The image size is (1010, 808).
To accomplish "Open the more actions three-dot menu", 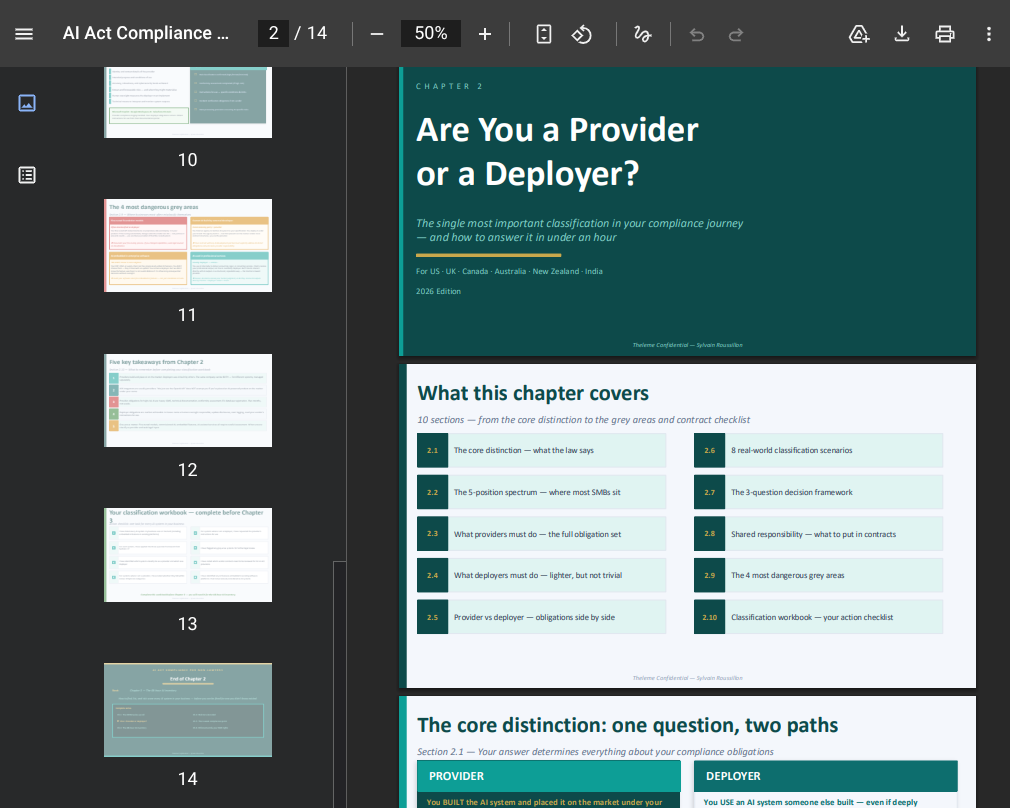I will [989, 34].
